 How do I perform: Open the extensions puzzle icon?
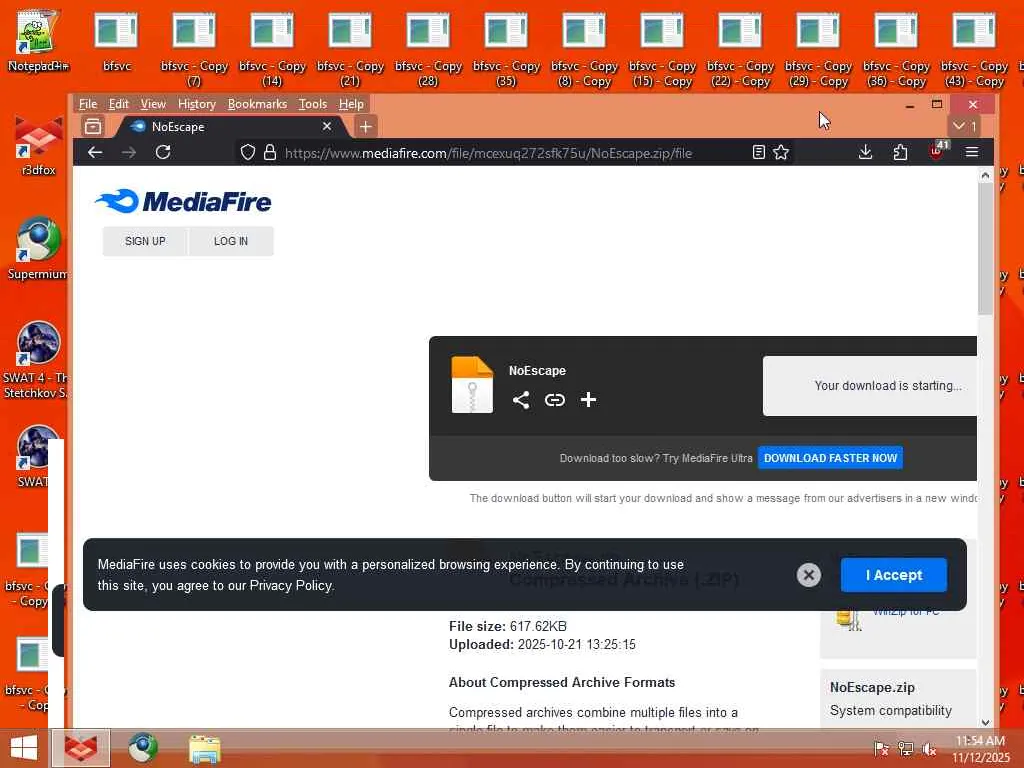pyautogui.click(x=900, y=153)
